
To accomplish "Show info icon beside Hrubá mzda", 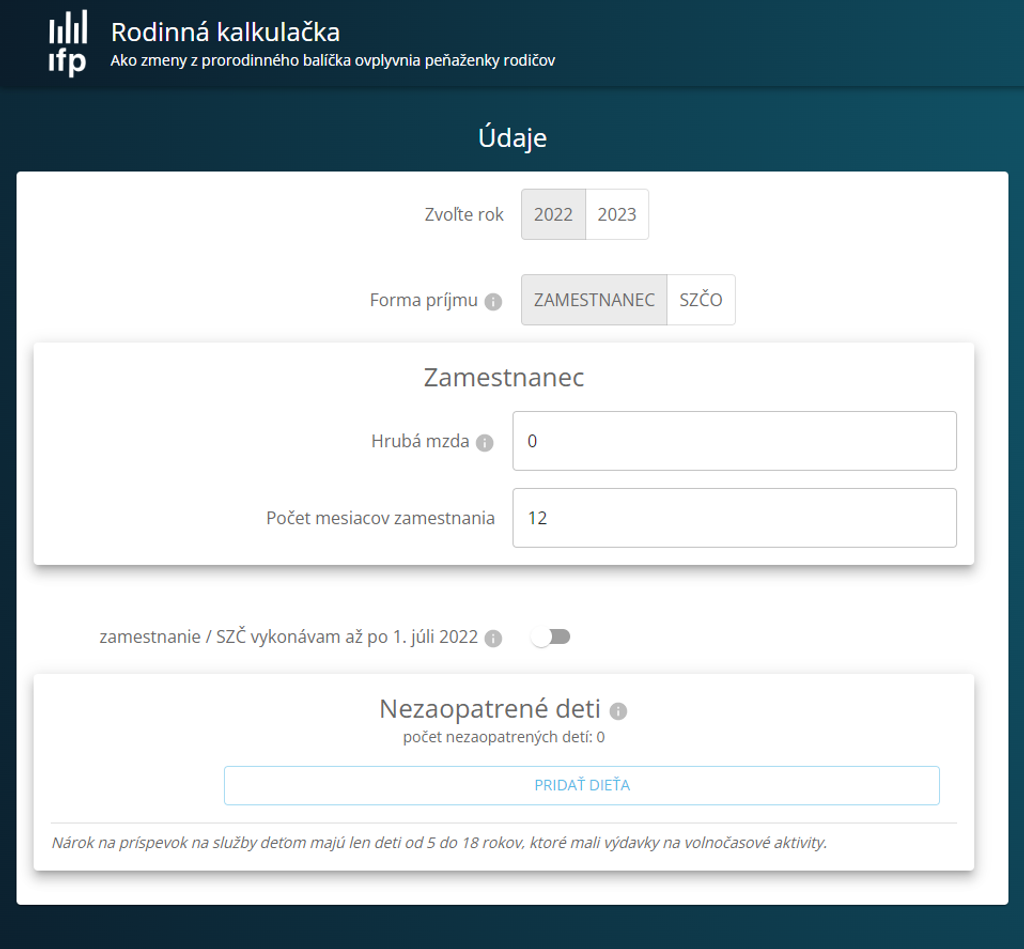I will tap(485, 442).
